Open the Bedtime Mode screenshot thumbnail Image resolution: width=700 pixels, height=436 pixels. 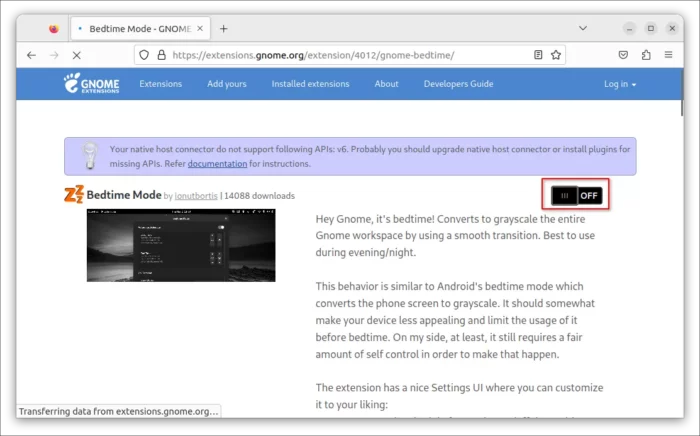[x=181, y=245]
